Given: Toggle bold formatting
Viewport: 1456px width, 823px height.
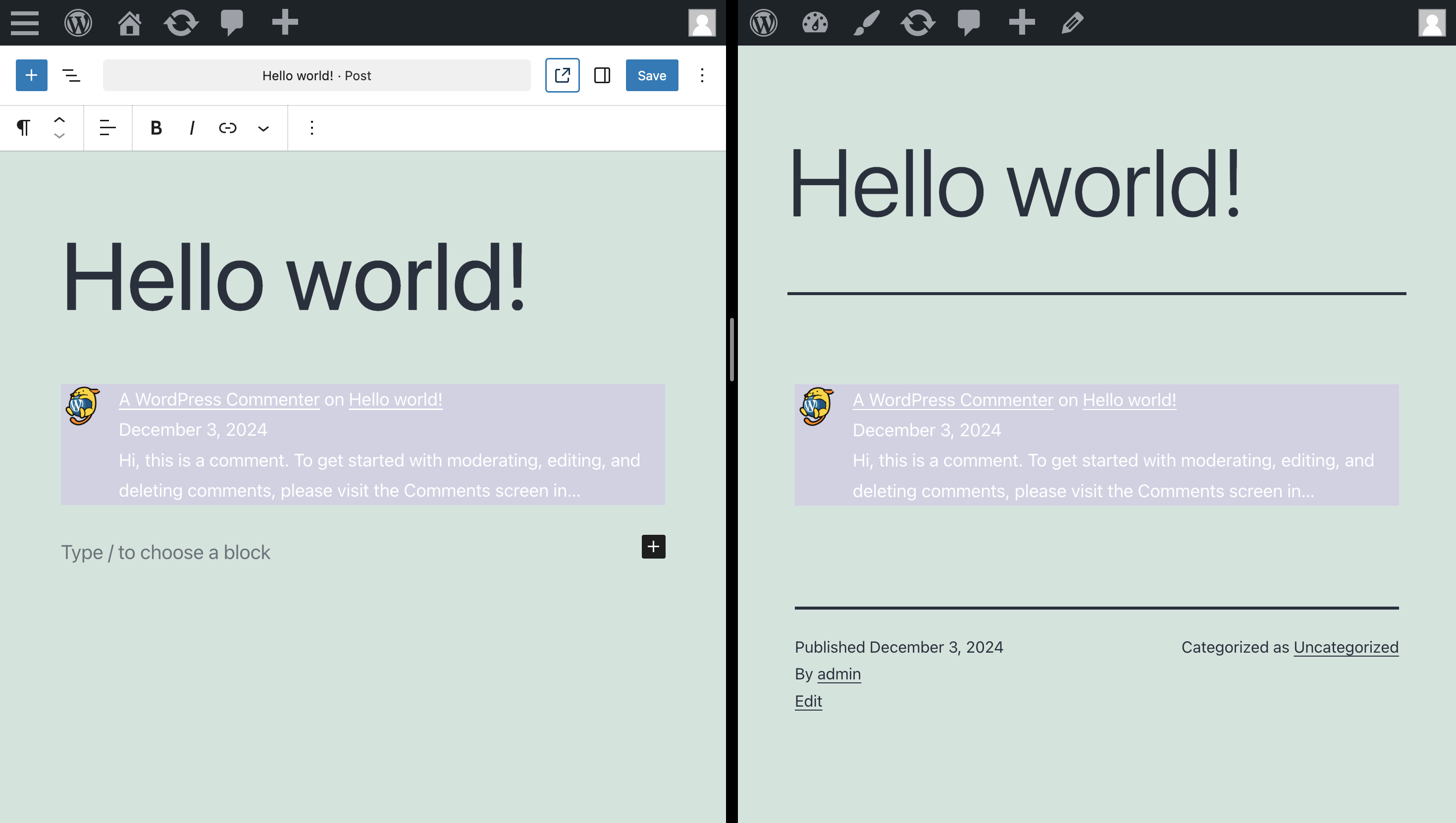Looking at the screenshot, I should (156, 128).
